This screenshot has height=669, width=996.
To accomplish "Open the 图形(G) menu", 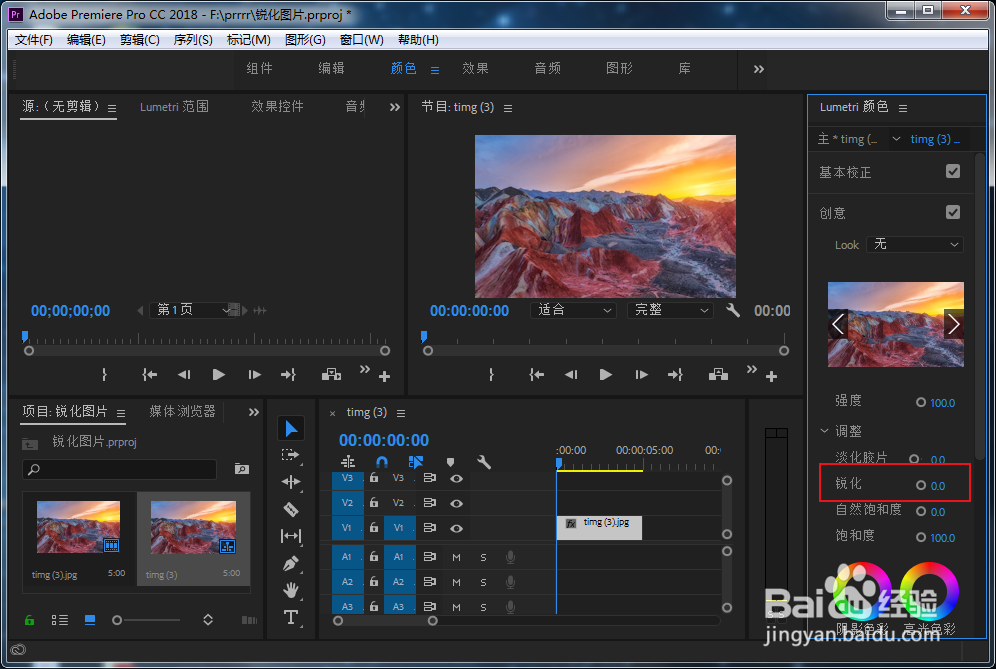I will (x=305, y=39).
